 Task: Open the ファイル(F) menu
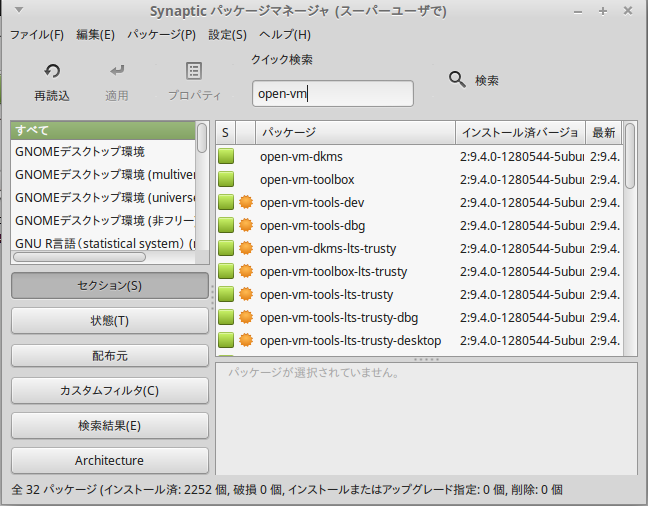pyautogui.click(x=37, y=35)
